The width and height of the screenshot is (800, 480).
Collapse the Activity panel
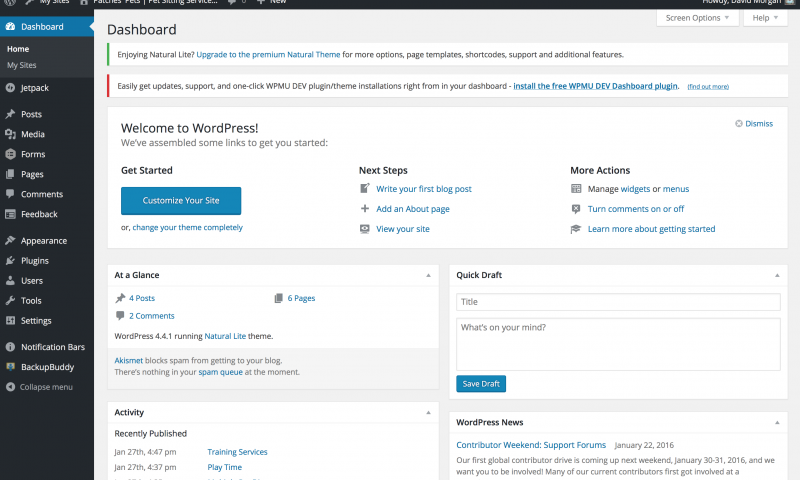[429, 412]
